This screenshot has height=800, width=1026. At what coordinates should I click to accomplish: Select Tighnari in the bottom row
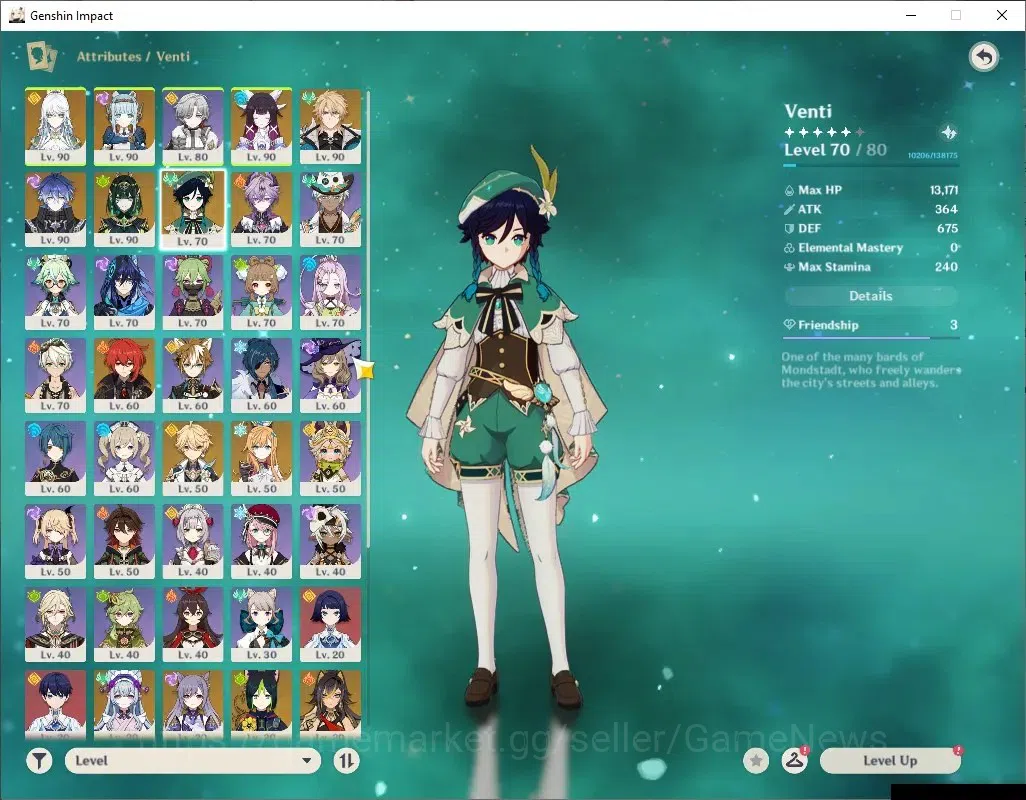(262, 703)
